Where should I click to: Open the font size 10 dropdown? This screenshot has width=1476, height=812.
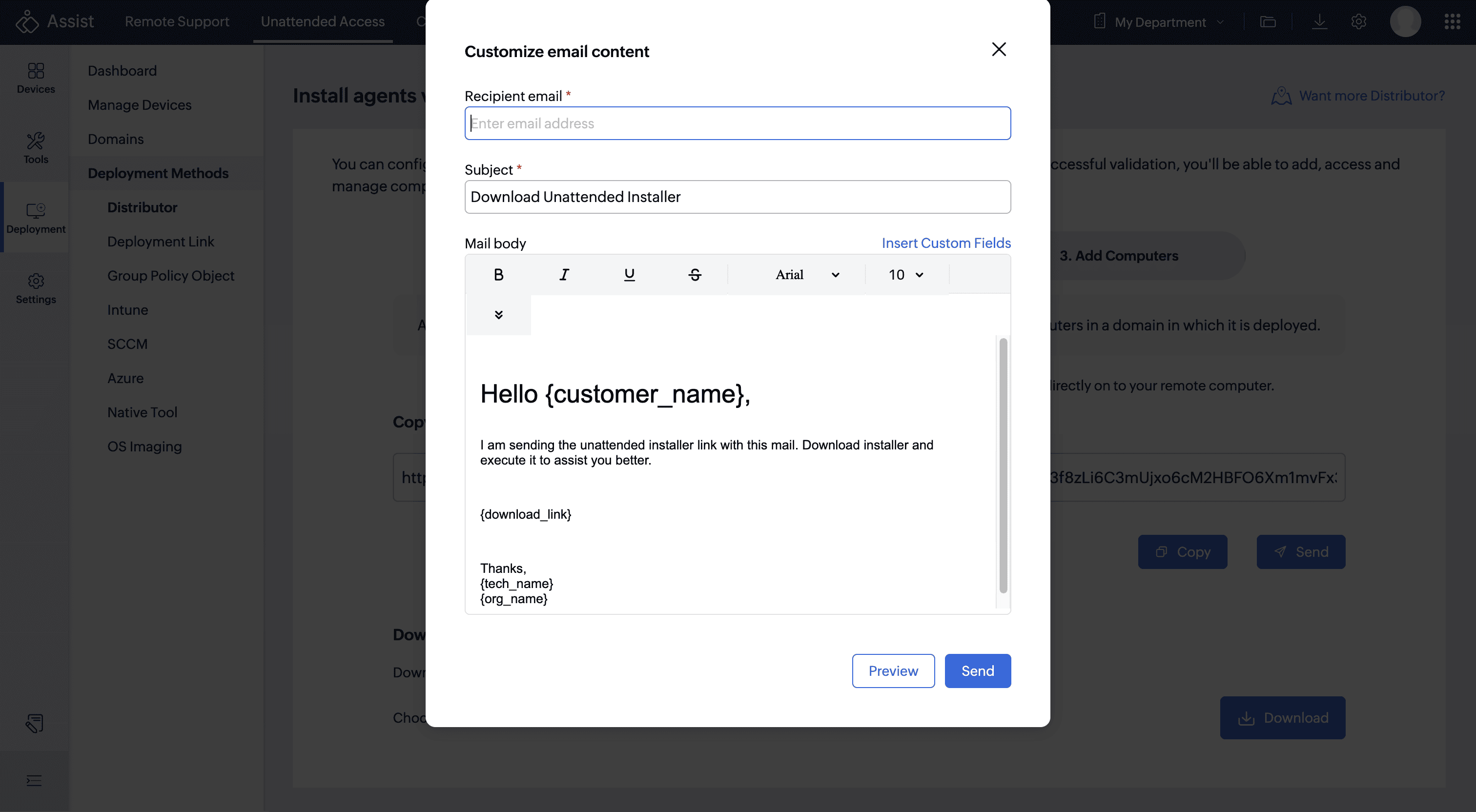point(906,274)
